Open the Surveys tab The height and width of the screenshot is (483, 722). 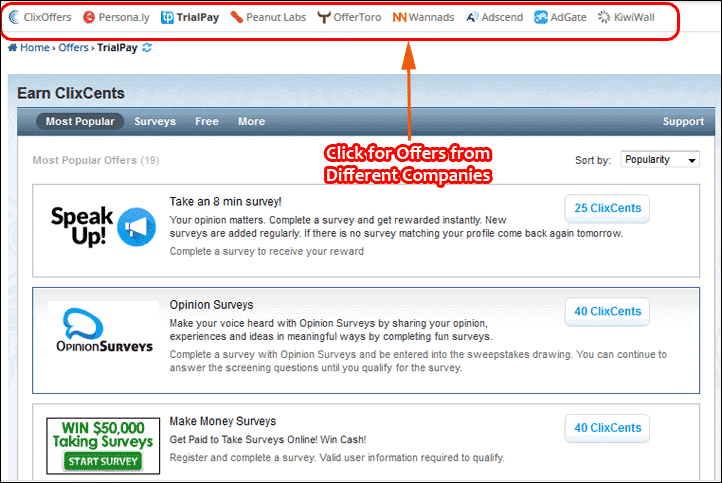click(x=155, y=122)
